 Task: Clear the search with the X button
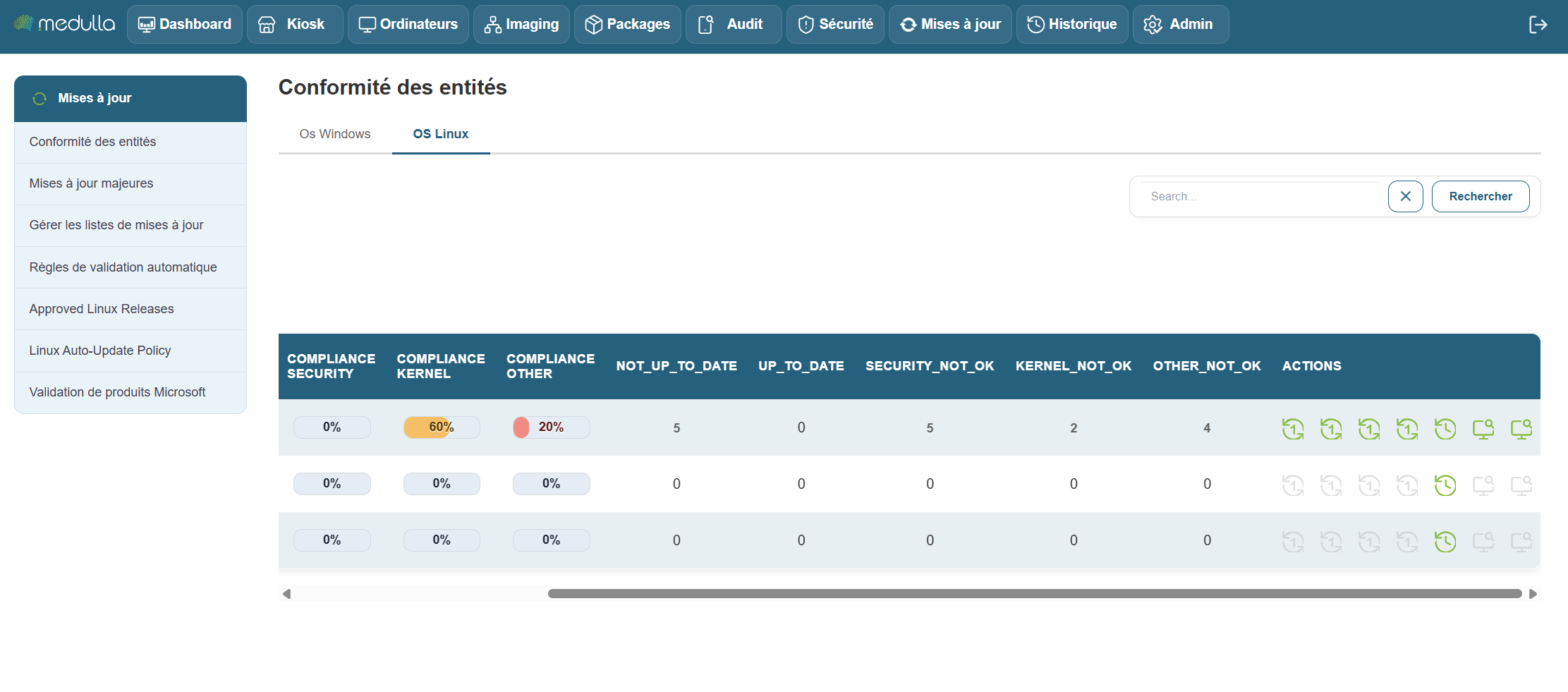pyautogui.click(x=1405, y=196)
